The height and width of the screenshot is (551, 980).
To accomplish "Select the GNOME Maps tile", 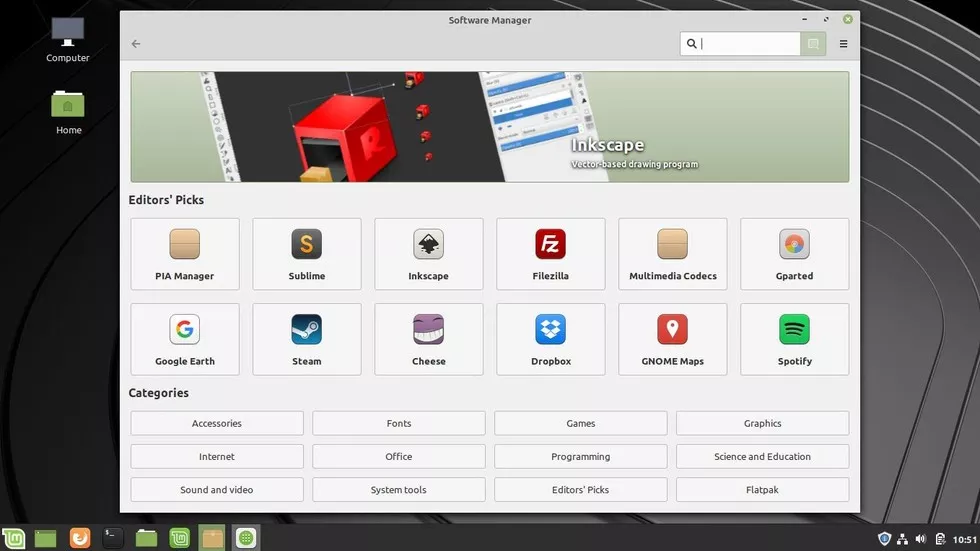I will point(672,339).
